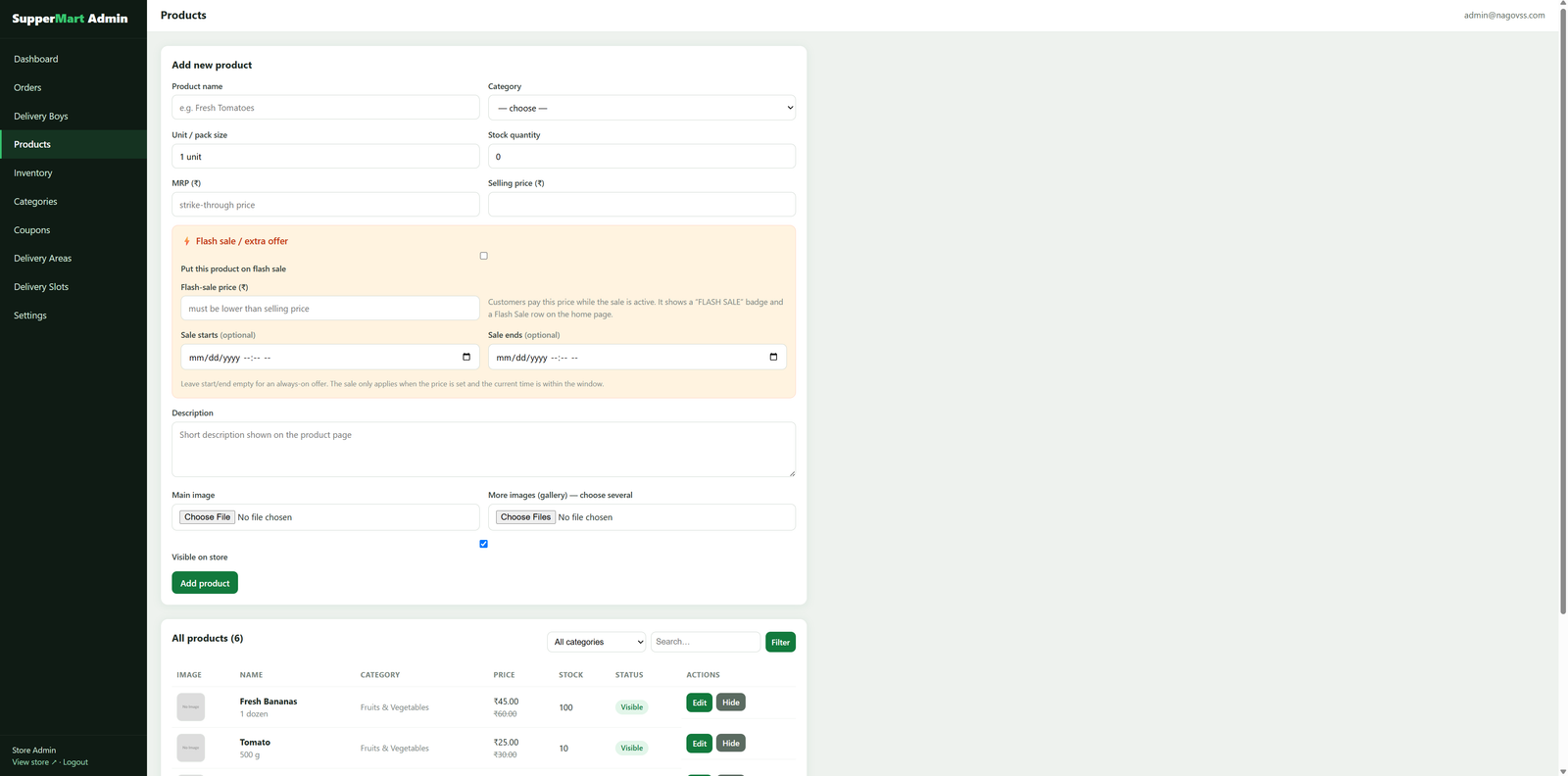Click Choose File for main image

[207, 517]
